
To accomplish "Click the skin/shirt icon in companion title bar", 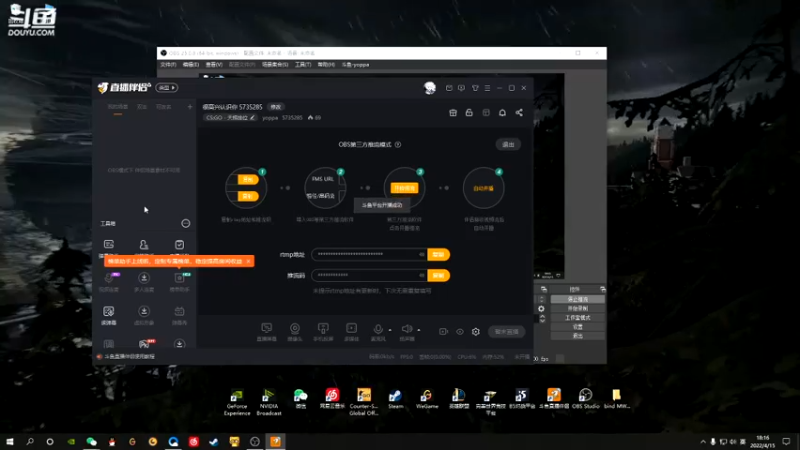I will (x=475, y=88).
